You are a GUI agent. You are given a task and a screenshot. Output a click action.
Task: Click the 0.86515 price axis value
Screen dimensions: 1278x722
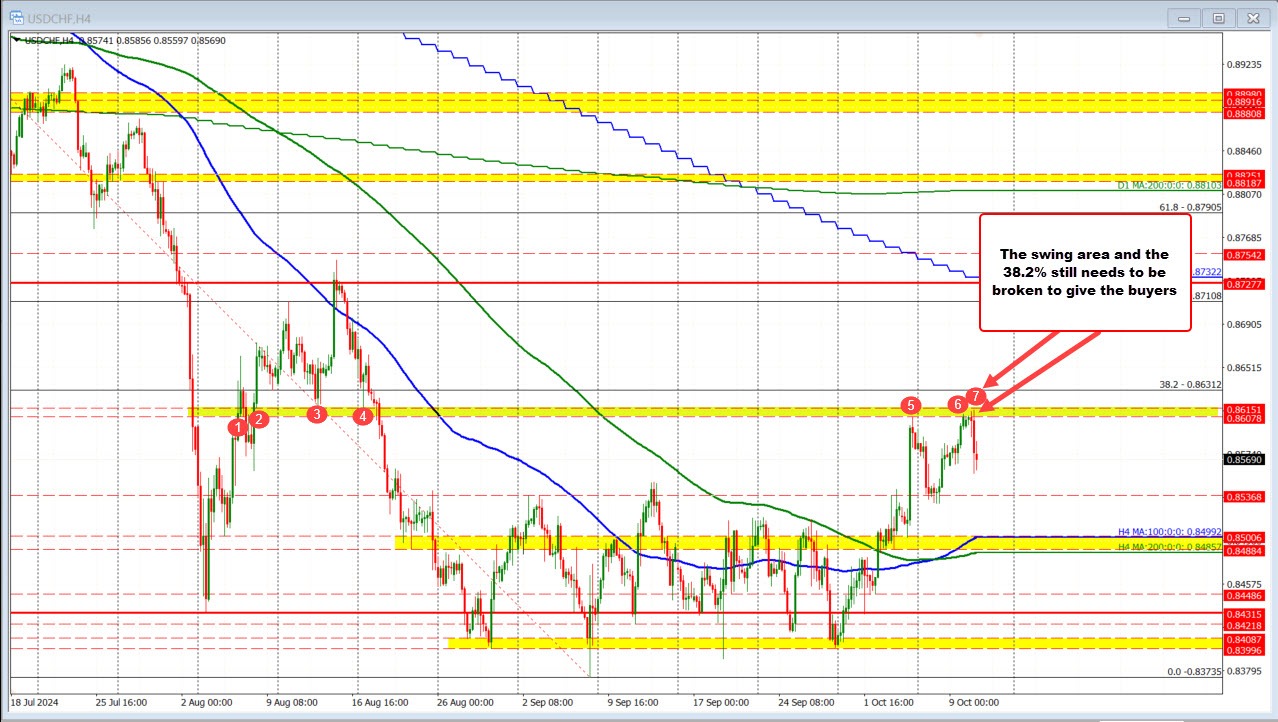coord(1246,368)
